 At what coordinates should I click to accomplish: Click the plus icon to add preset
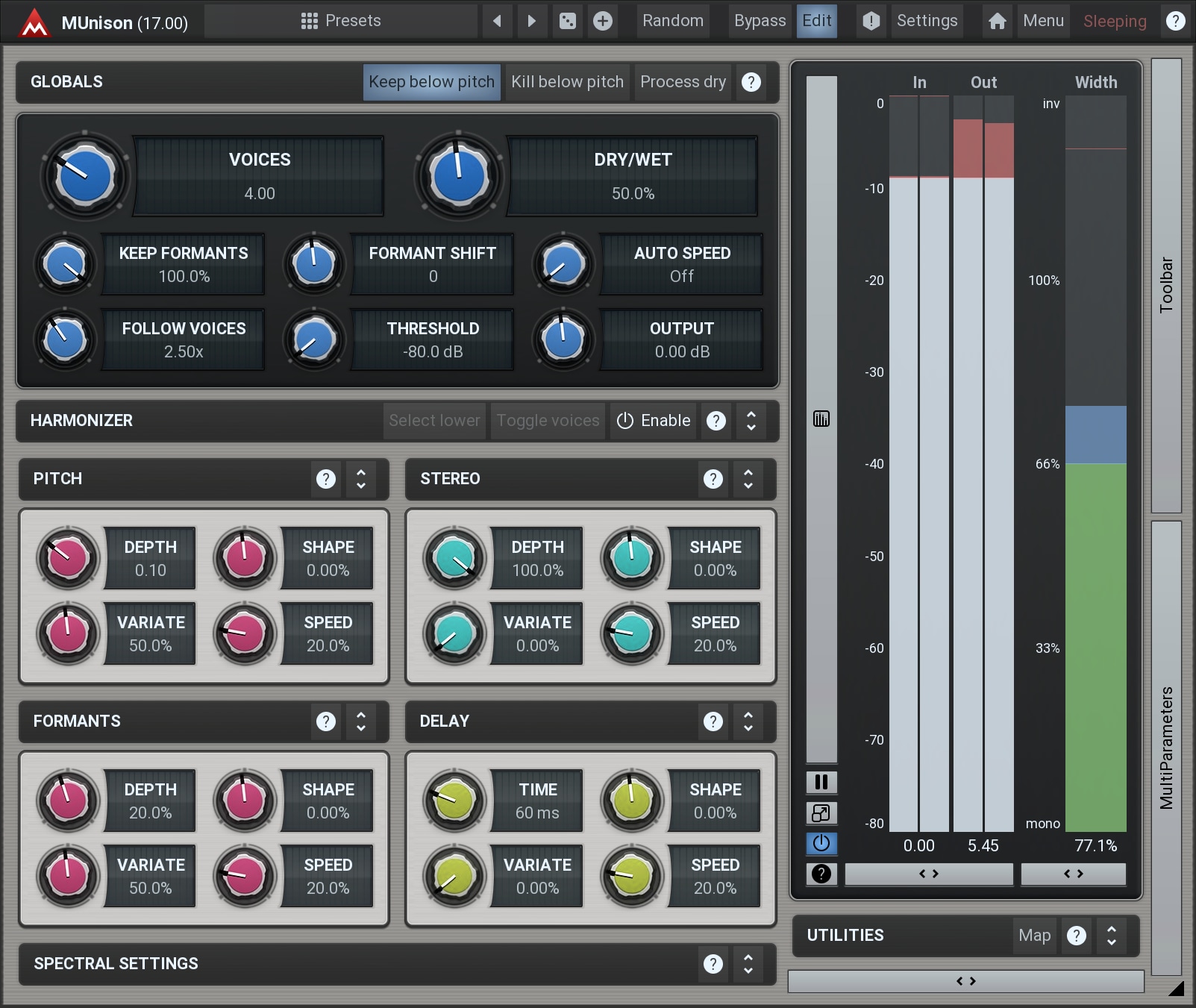coord(603,21)
